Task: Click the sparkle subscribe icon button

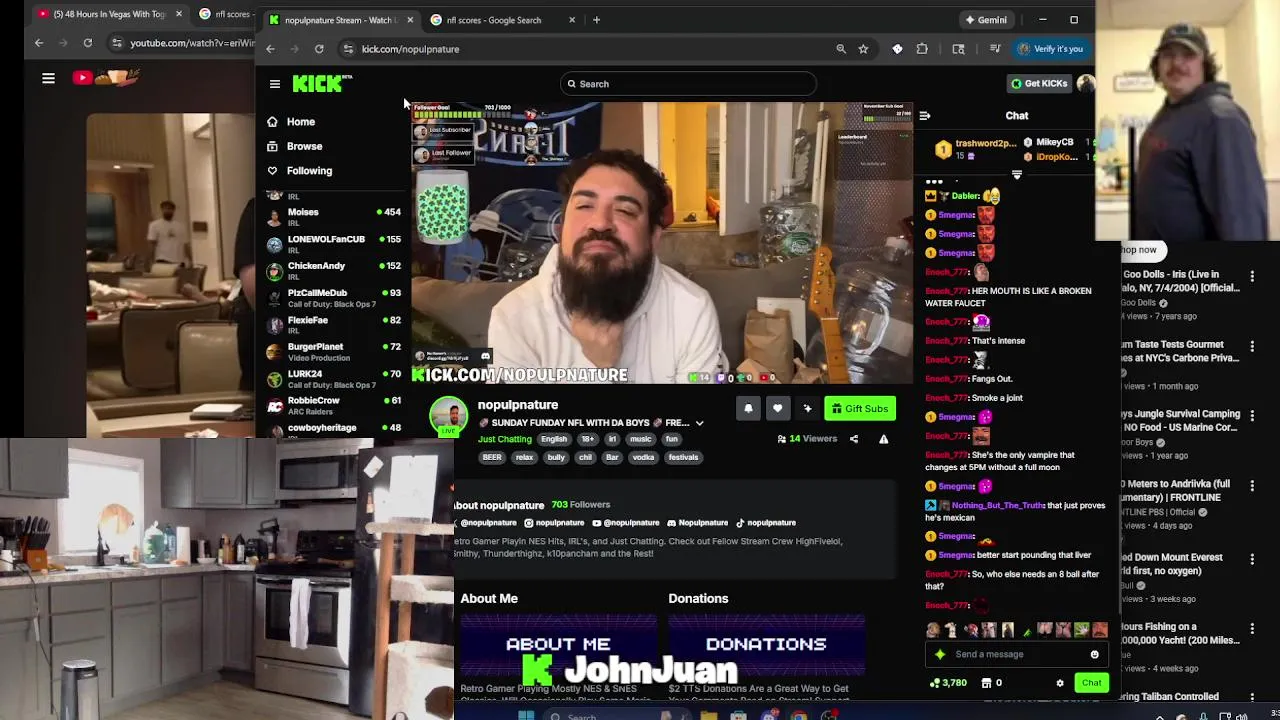Action: [x=807, y=408]
